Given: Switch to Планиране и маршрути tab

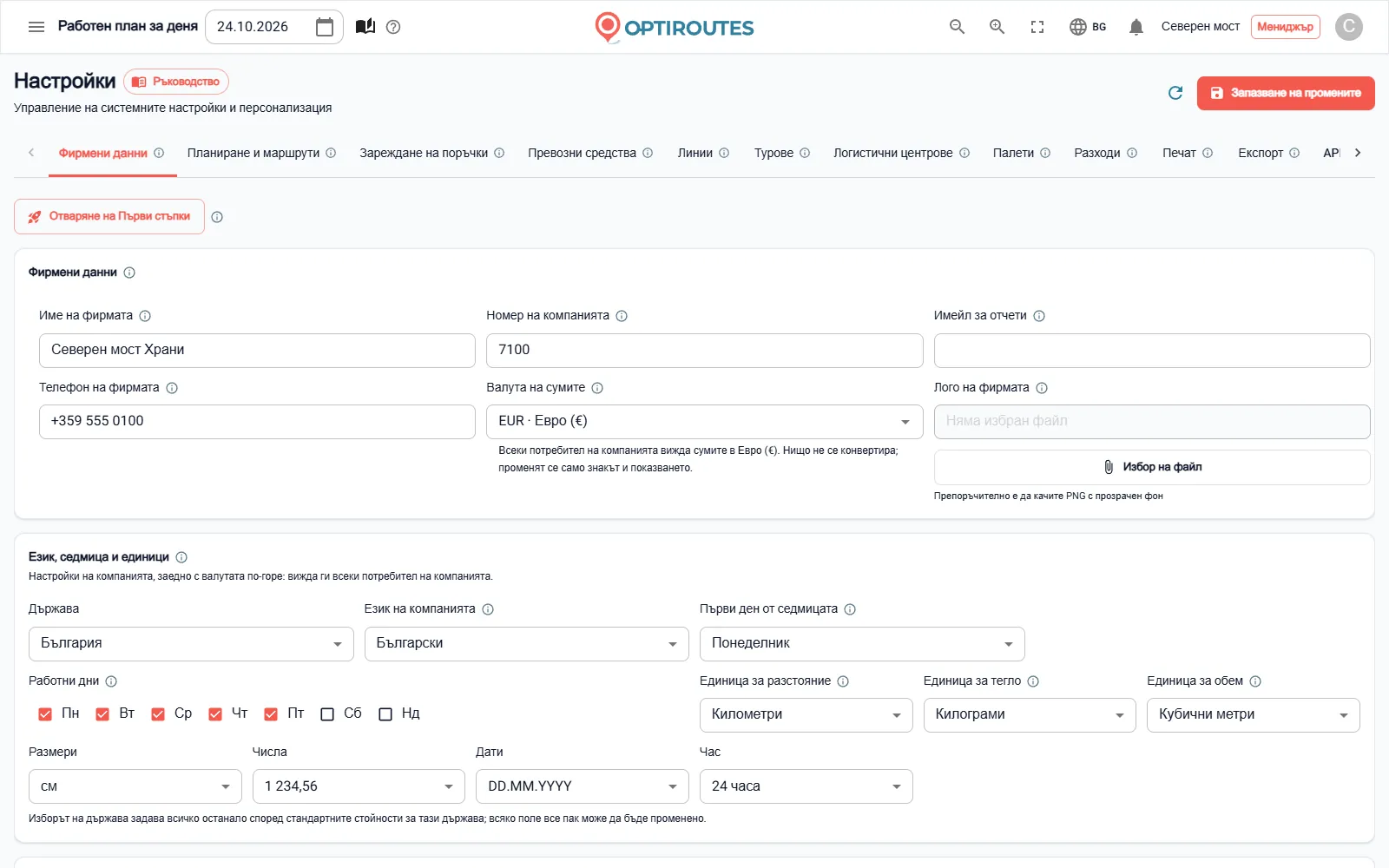Looking at the screenshot, I should [x=253, y=153].
